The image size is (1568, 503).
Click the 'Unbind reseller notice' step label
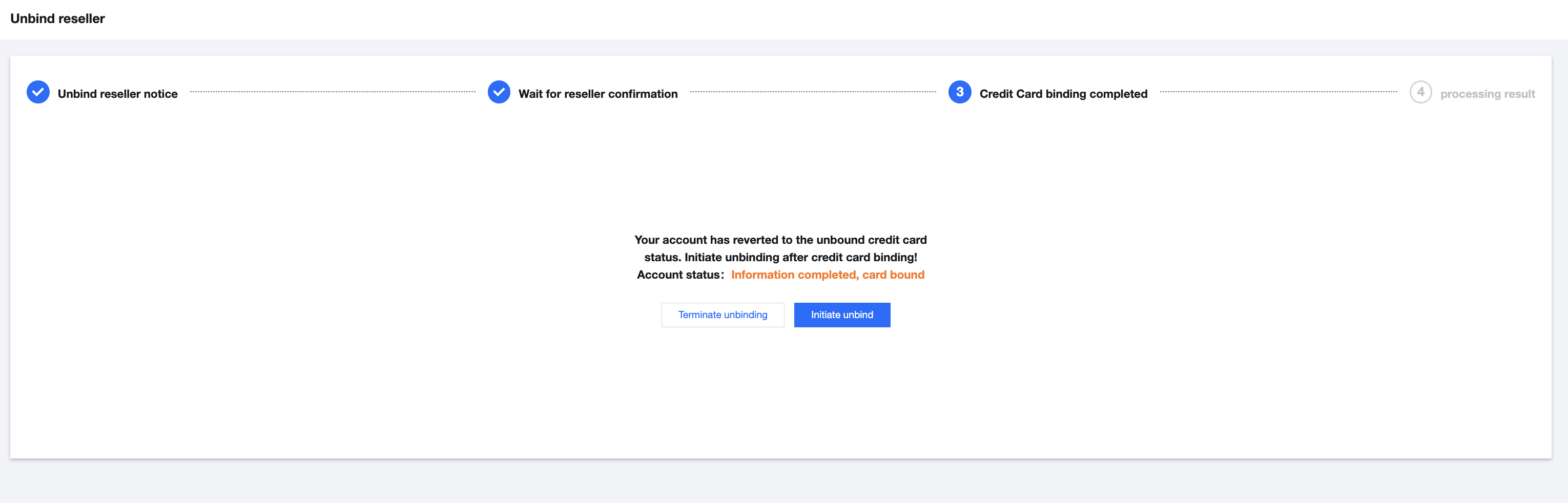(x=117, y=94)
